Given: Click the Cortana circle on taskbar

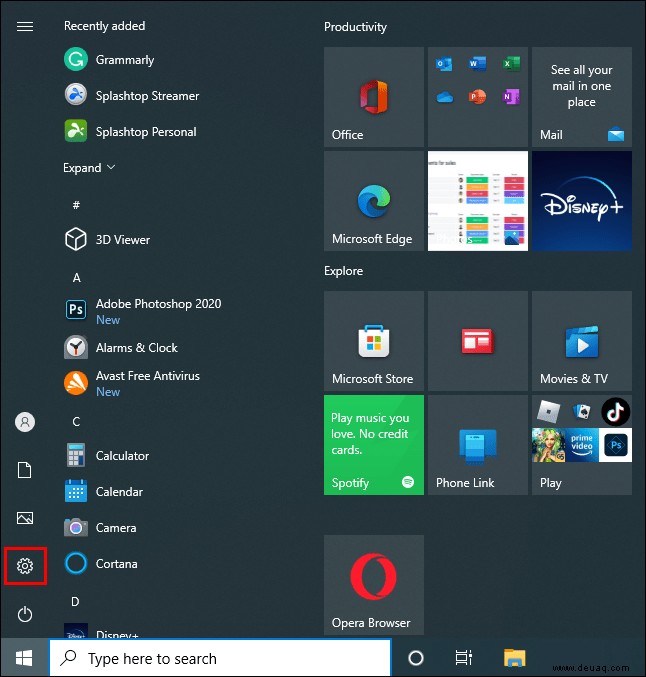Looking at the screenshot, I should 415,658.
